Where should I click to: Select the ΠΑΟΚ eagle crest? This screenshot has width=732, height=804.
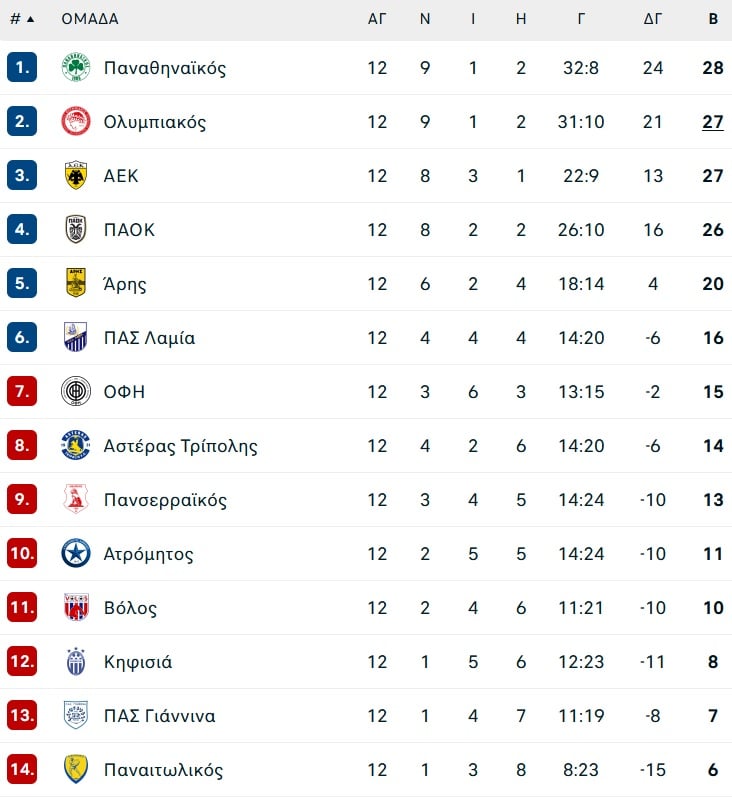pos(76,229)
